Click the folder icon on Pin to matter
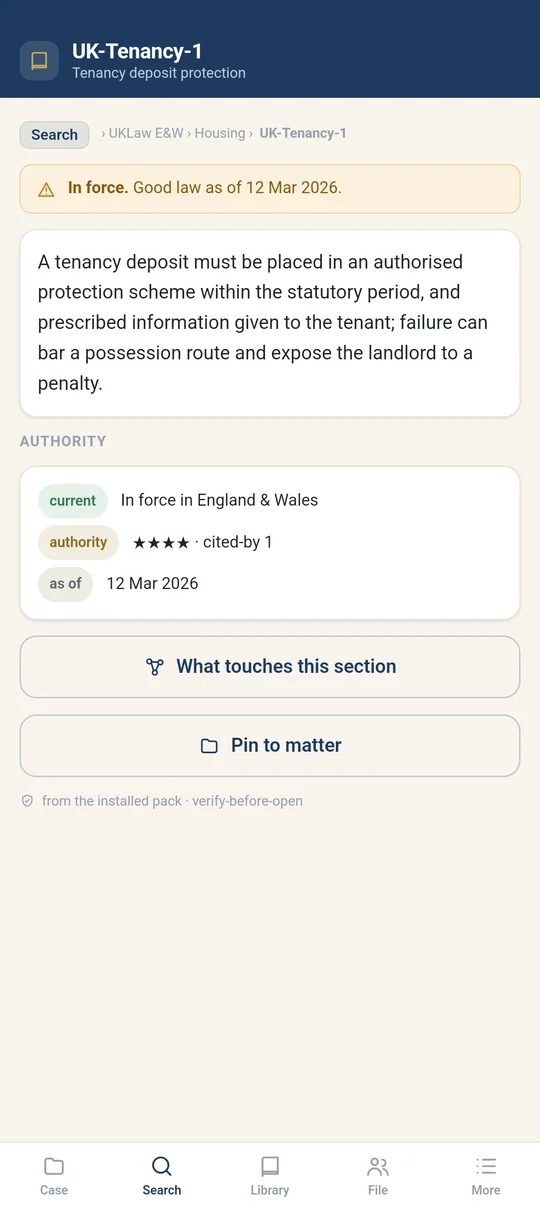 [209, 746]
